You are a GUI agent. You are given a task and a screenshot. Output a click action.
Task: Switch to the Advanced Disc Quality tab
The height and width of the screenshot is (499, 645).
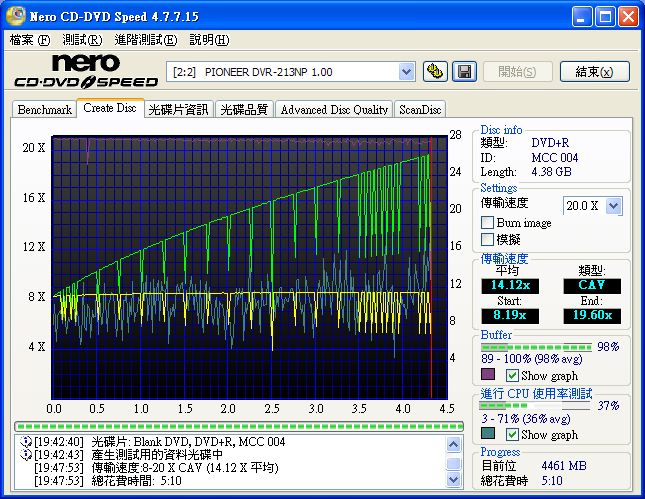(334, 110)
